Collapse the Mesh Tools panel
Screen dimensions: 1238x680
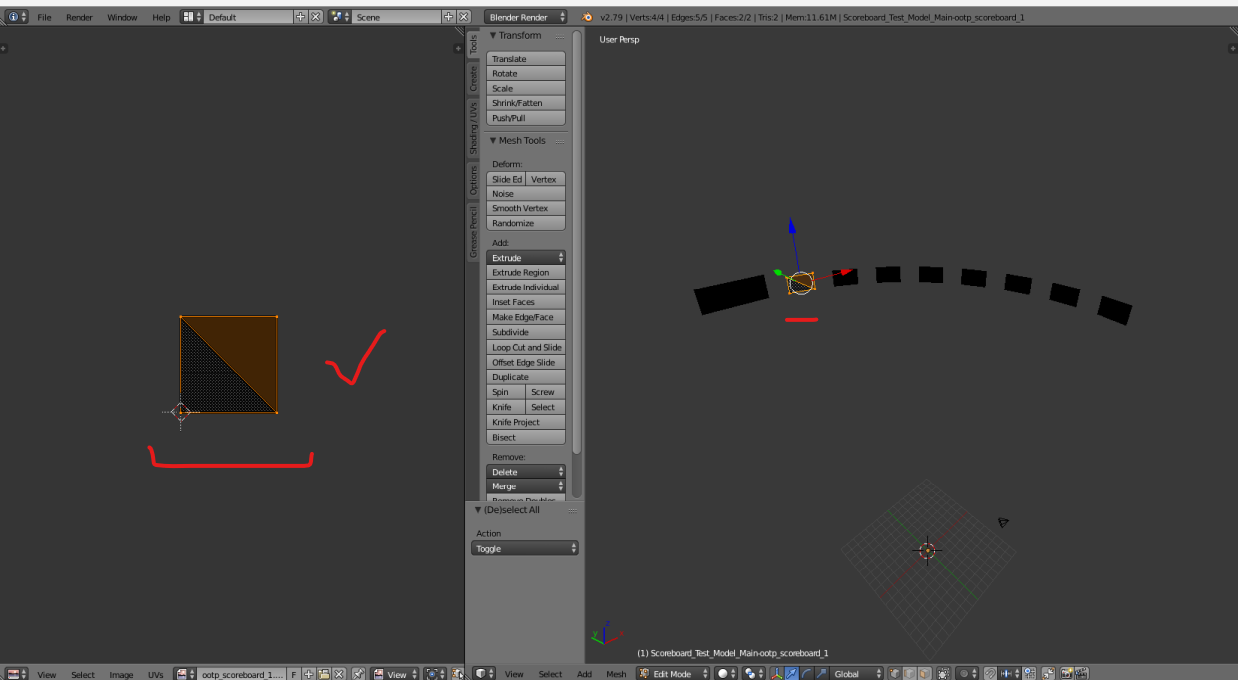point(493,141)
